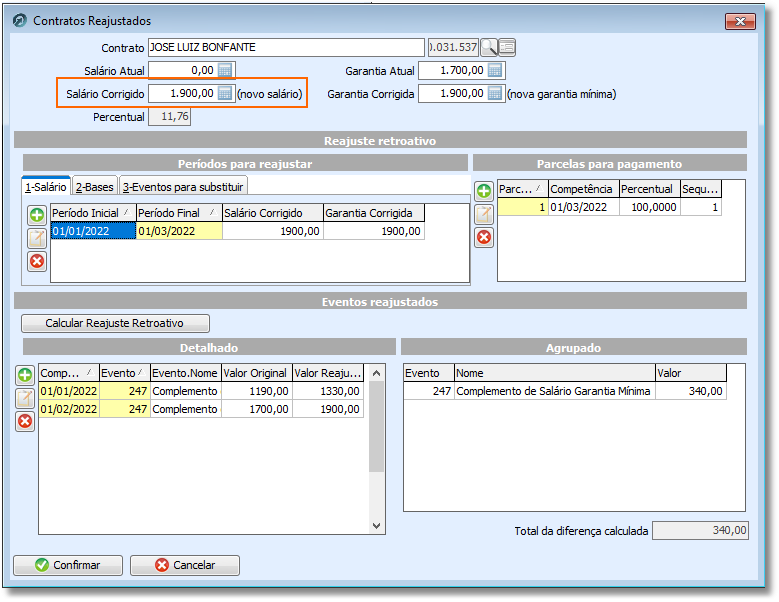Select Período Final cell 01/03/2022
Image resolution: width=779 pixels, height=602 pixels.
(x=179, y=231)
